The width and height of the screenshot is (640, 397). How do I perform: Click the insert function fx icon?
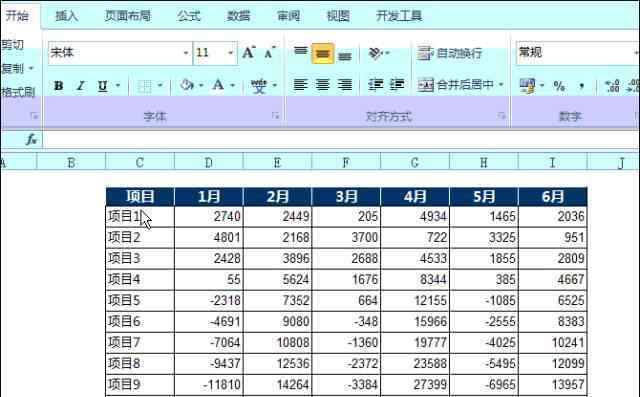(x=31, y=140)
